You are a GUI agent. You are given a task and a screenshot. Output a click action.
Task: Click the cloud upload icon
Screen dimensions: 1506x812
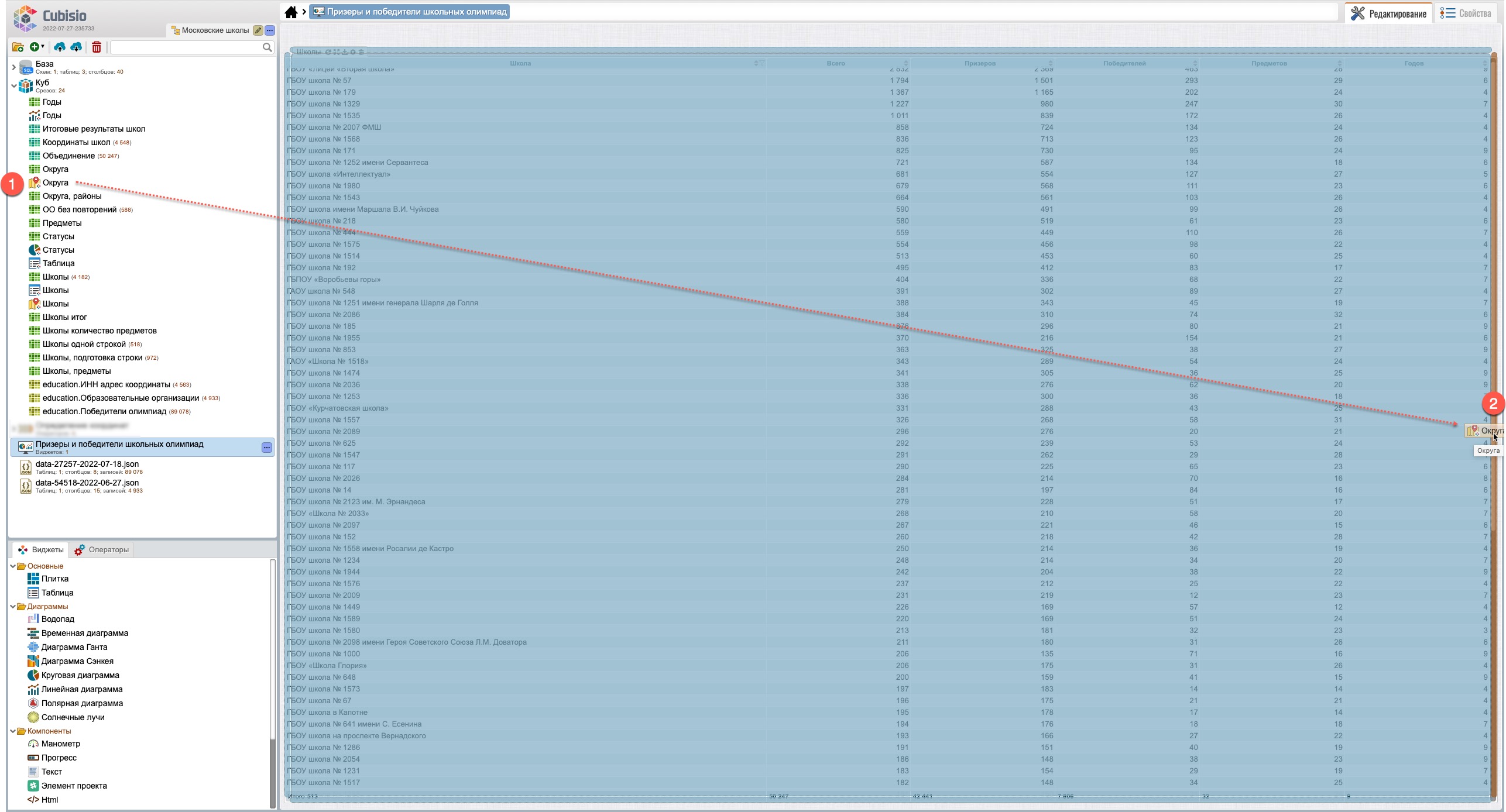point(60,47)
